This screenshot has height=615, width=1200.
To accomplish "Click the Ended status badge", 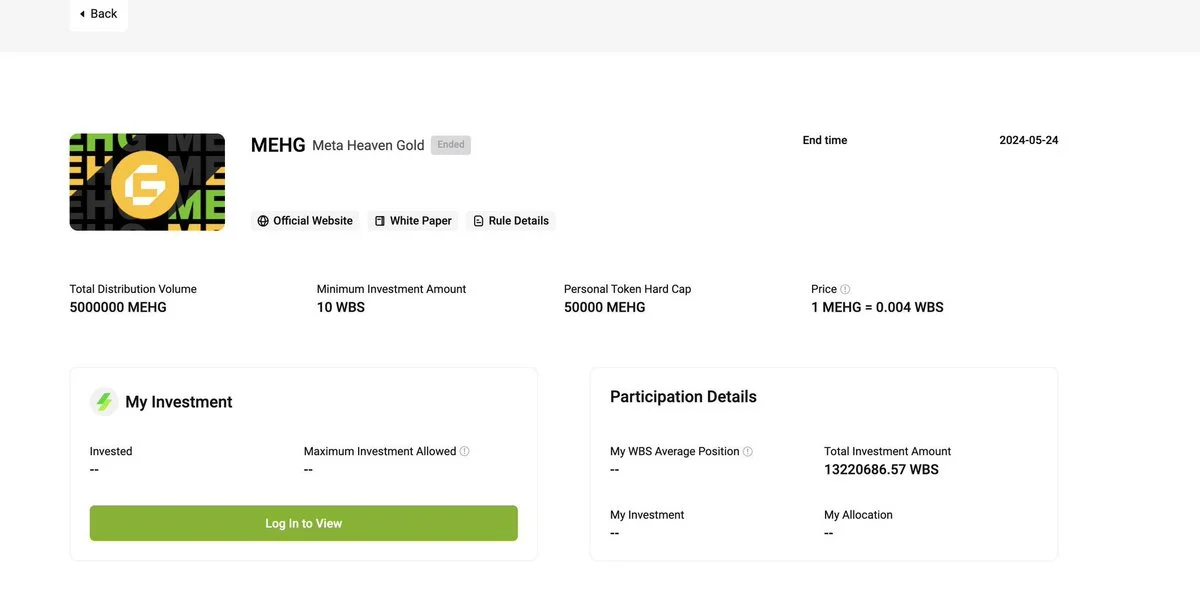I will point(451,145).
